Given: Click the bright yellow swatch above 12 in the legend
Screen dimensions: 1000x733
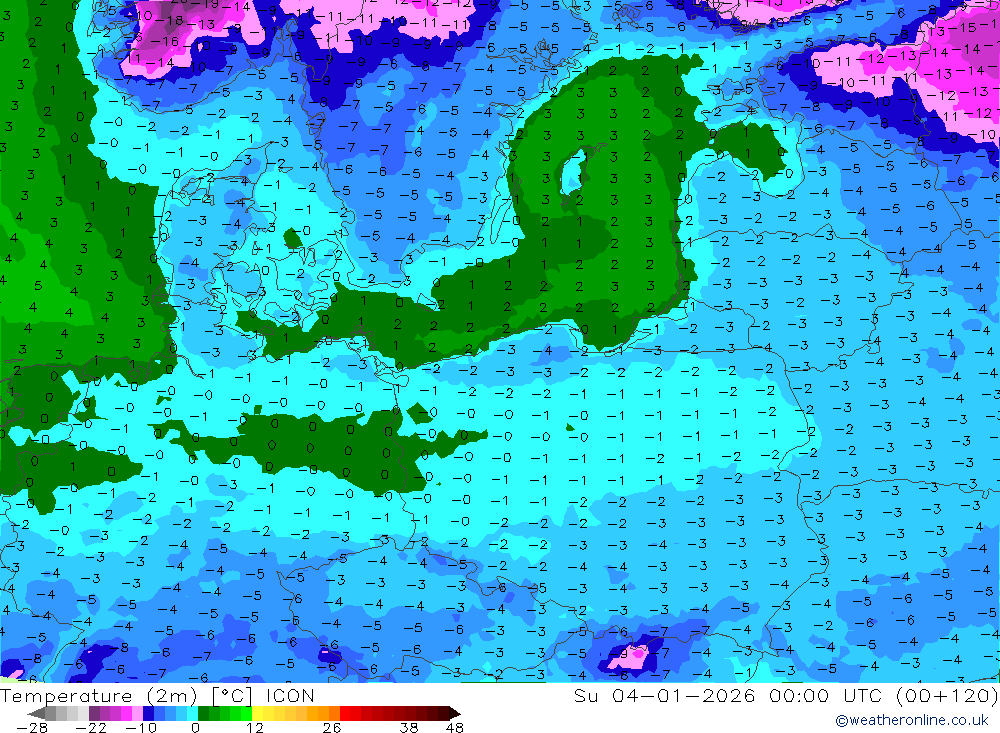Looking at the screenshot, I should [258, 713].
